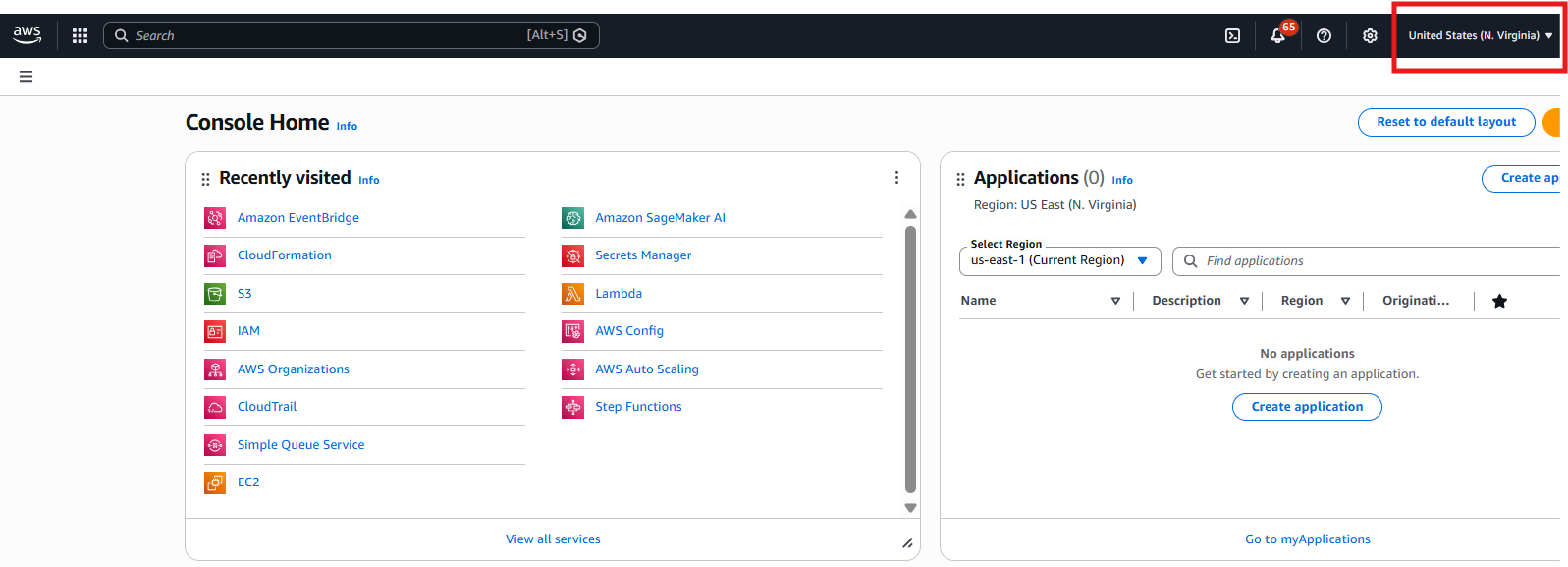
Task: Click the AWS Config icon
Action: pyautogui.click(x=572, y=331)
